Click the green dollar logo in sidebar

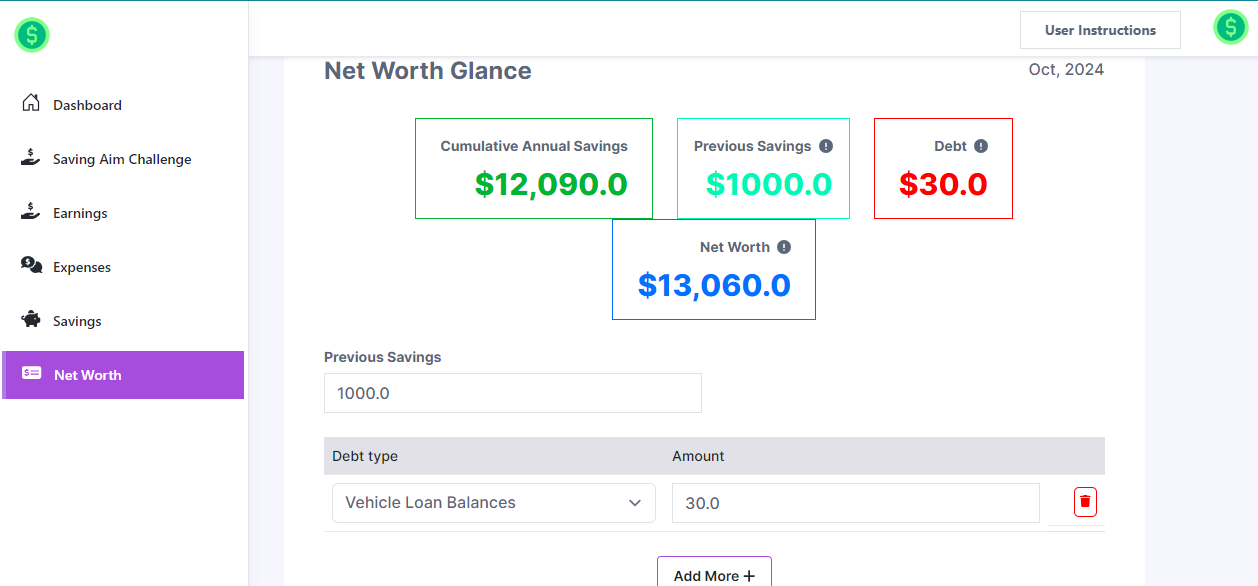[32, 36]
